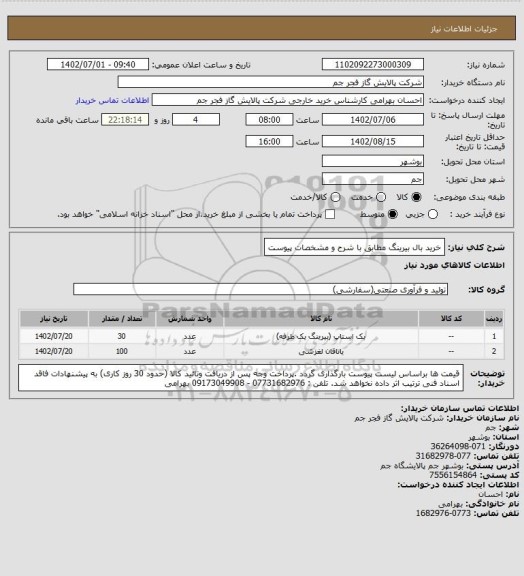
Task: Click the واحد شمارش column header
Action: tap(190, 319)
